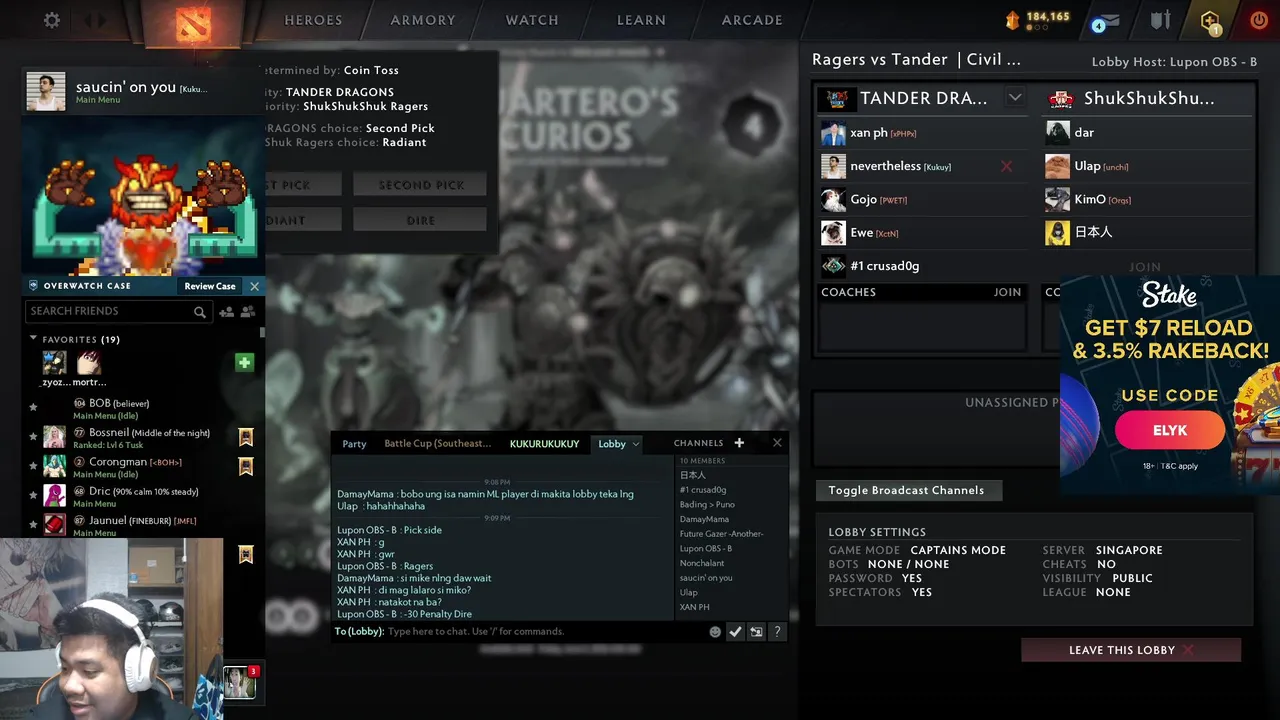Screen dimensions: 1280x720
Task: Click the pop-out chat window icon
Action: [x=756, y=632]
